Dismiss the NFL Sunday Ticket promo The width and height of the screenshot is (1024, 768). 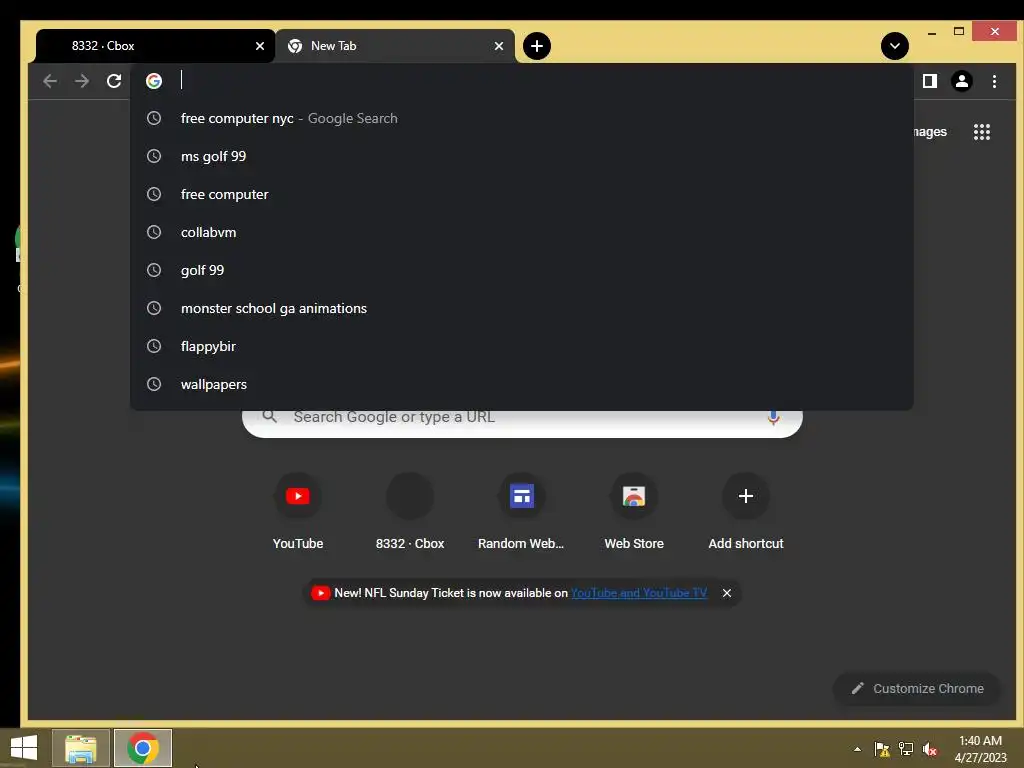[727, 593]
